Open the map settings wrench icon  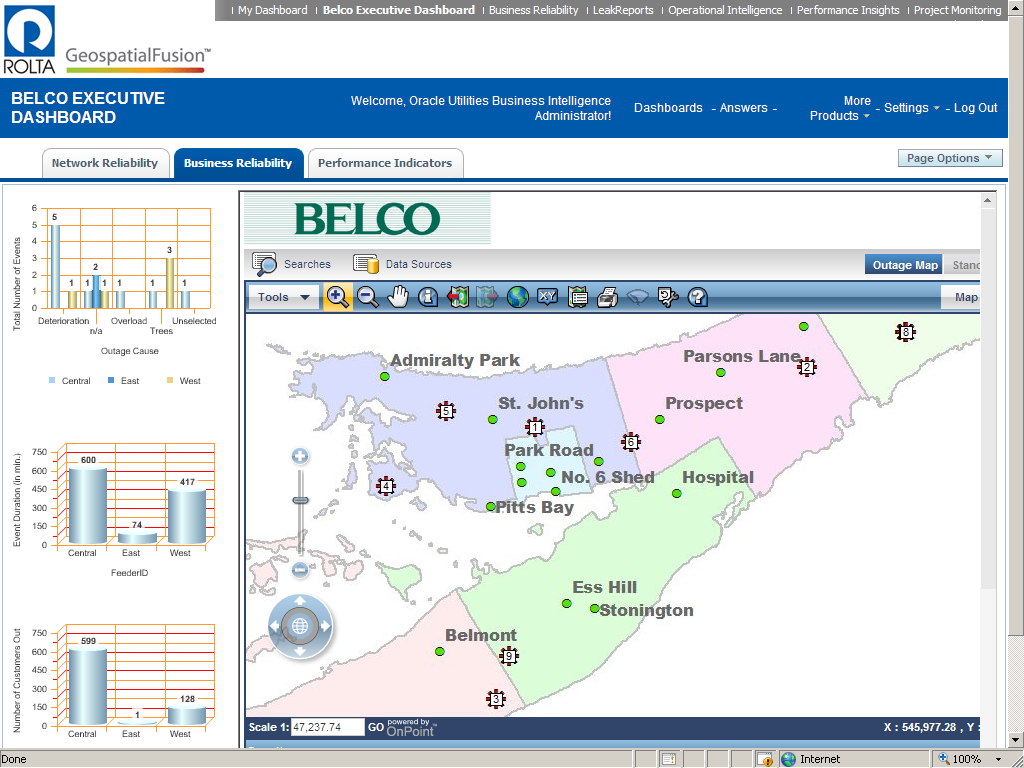(667, 297)
